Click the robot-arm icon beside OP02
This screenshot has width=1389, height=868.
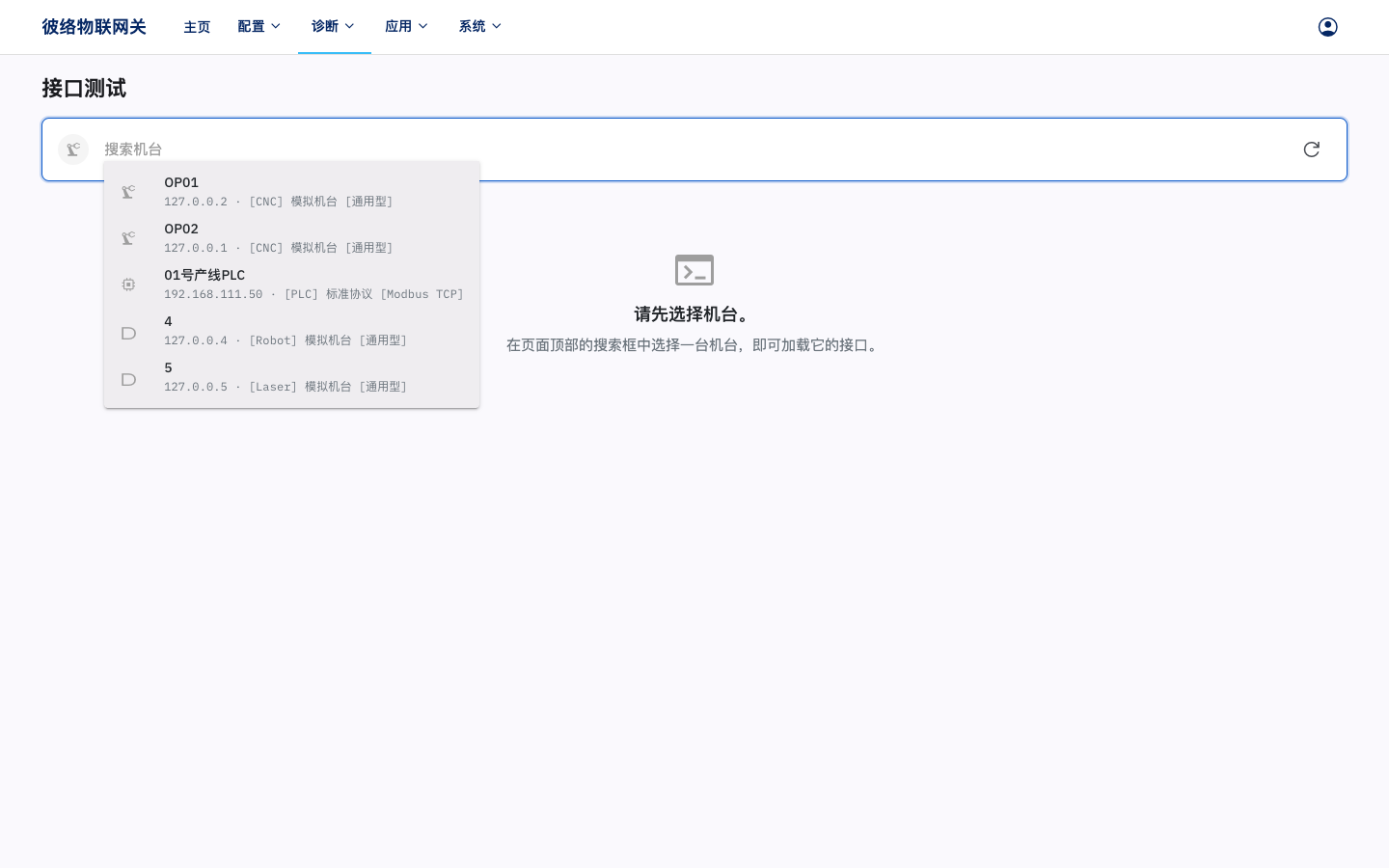128,238
